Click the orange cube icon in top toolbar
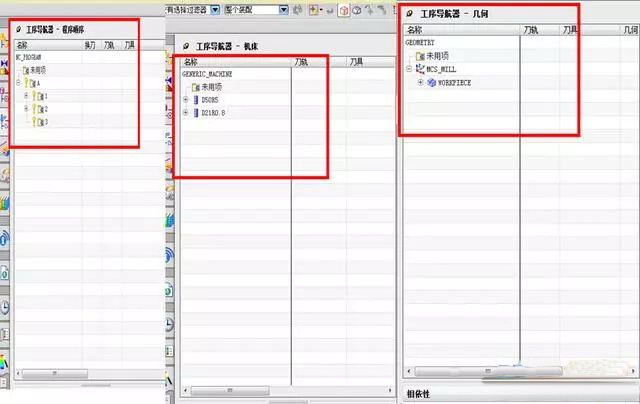This screenshot has width=640, height=404. coord(343,9)
